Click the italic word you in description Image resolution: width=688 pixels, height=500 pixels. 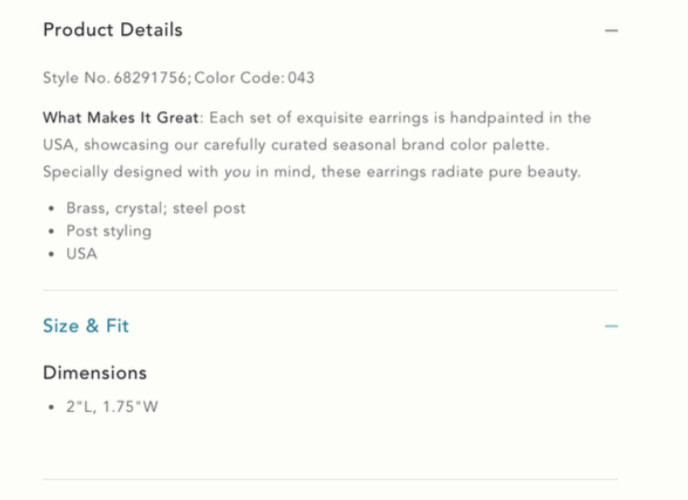click(237, 172)
